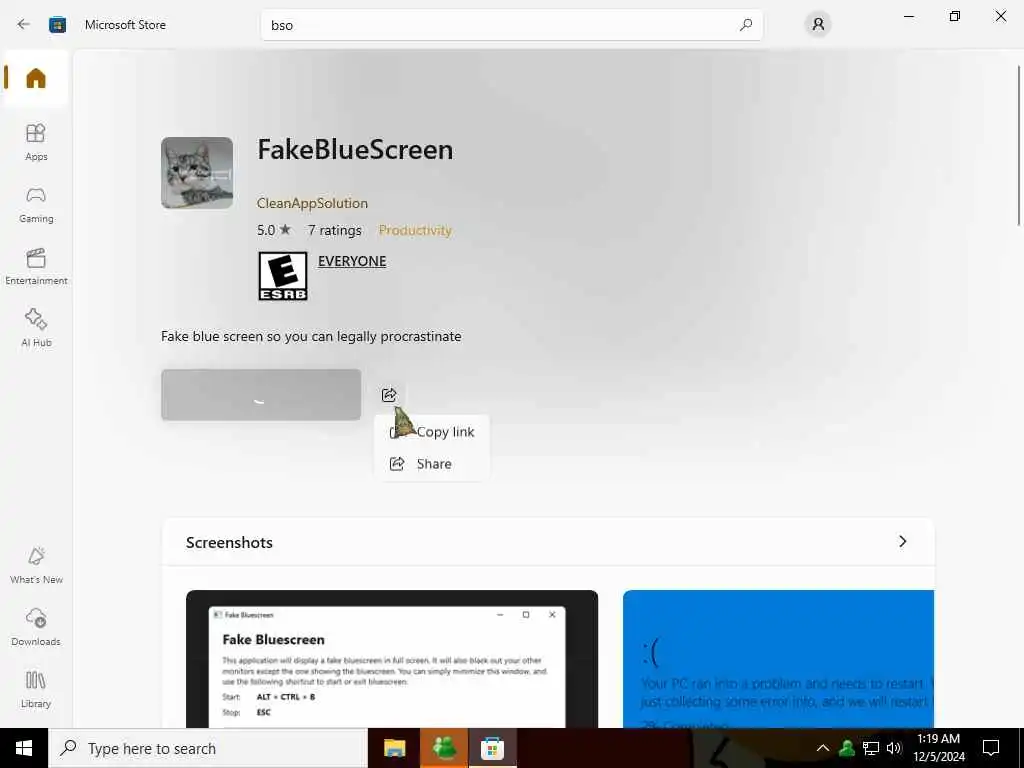Viewport: 1024px width, 768px height.
Task: Open the CleanAppSolution publisher link
Action: coord(312,203)
